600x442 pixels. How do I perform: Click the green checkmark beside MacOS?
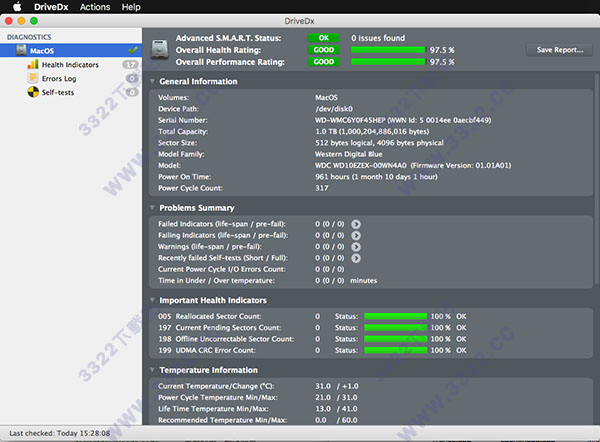pos(133,50)
